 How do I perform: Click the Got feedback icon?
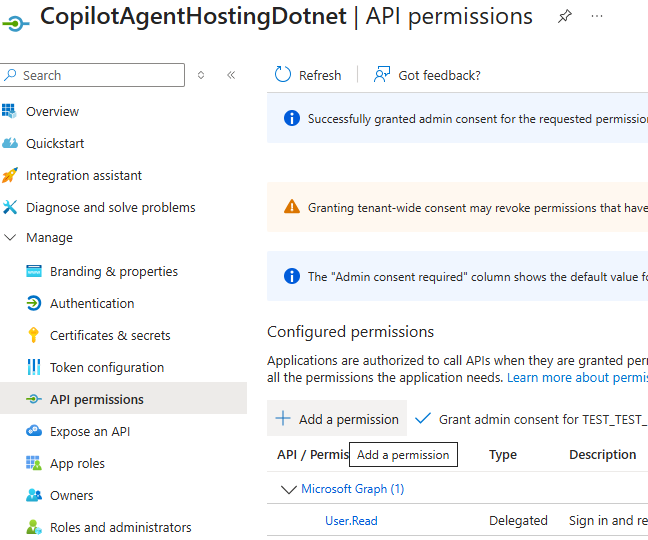381,75
